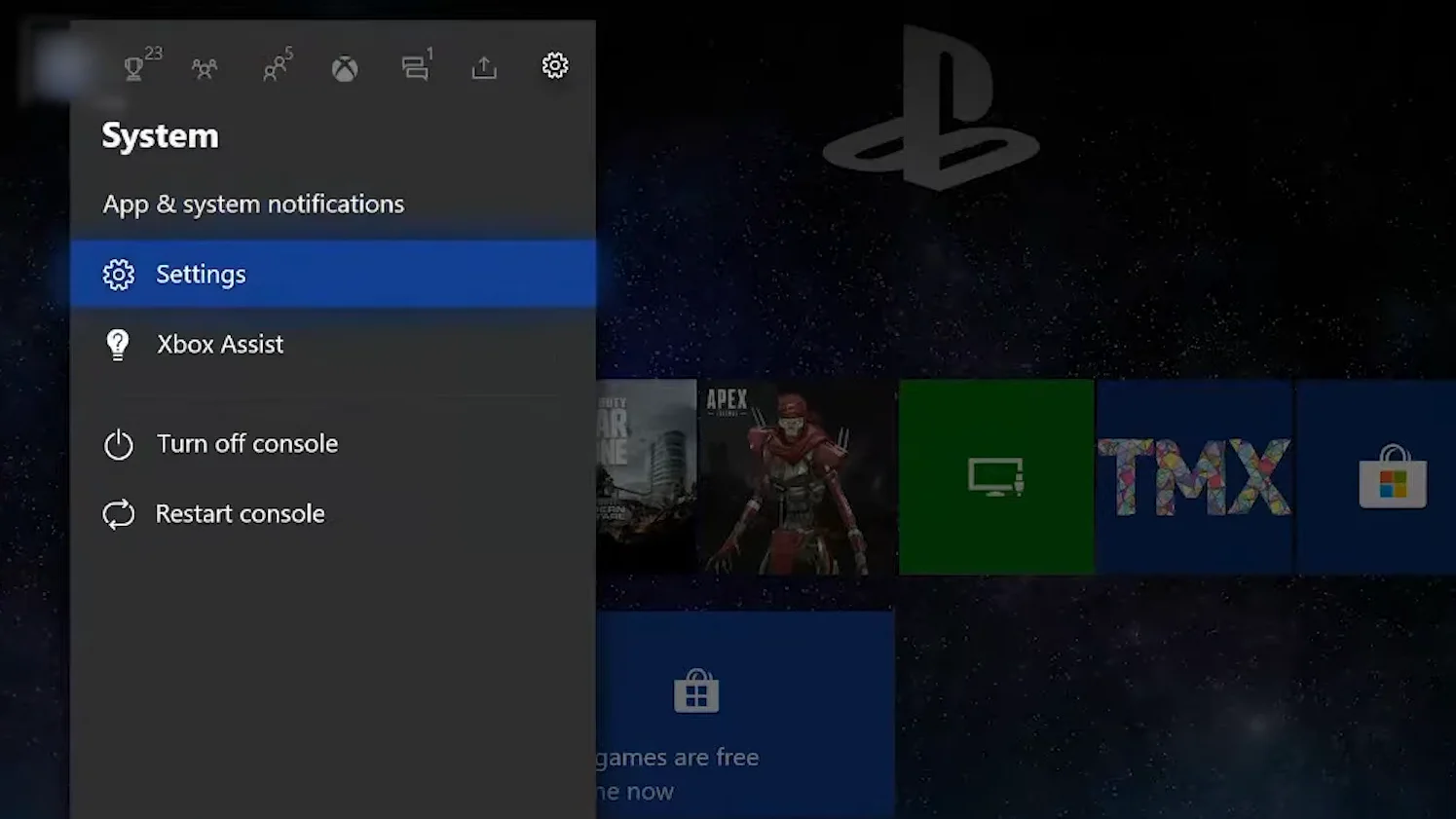Open App & system notifications
1456x819 pixels.
tap(253, 205)
